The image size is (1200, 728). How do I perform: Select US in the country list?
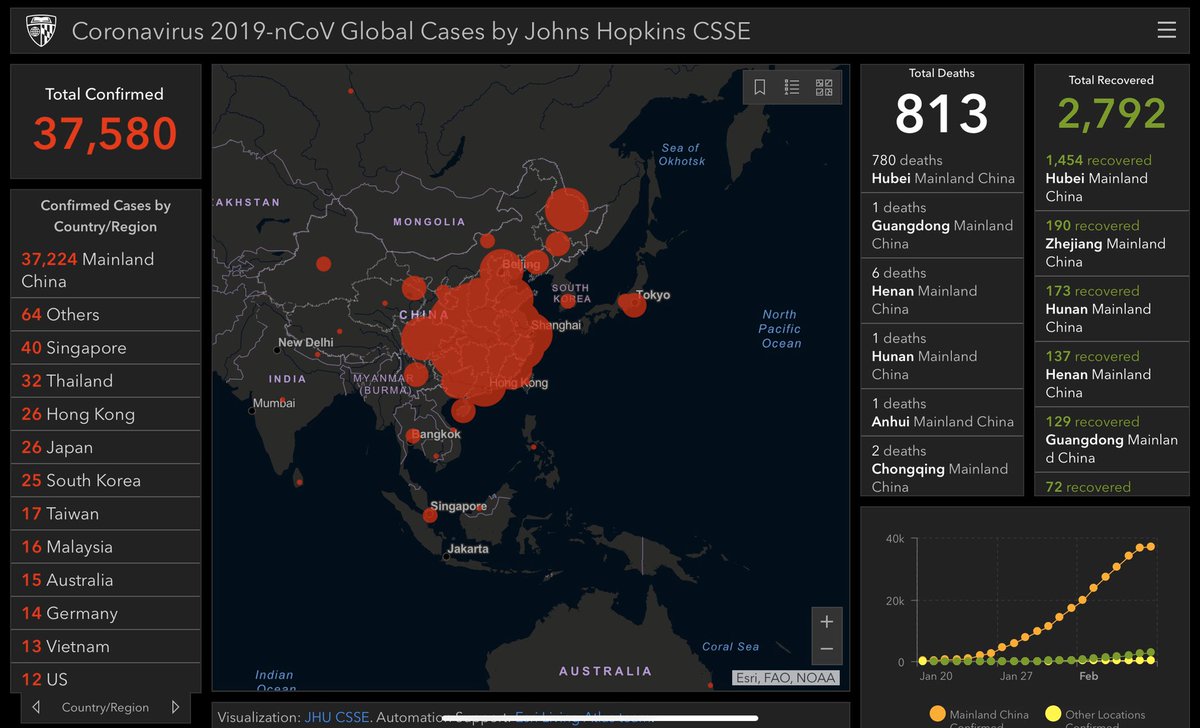click(x=106, y=679)
